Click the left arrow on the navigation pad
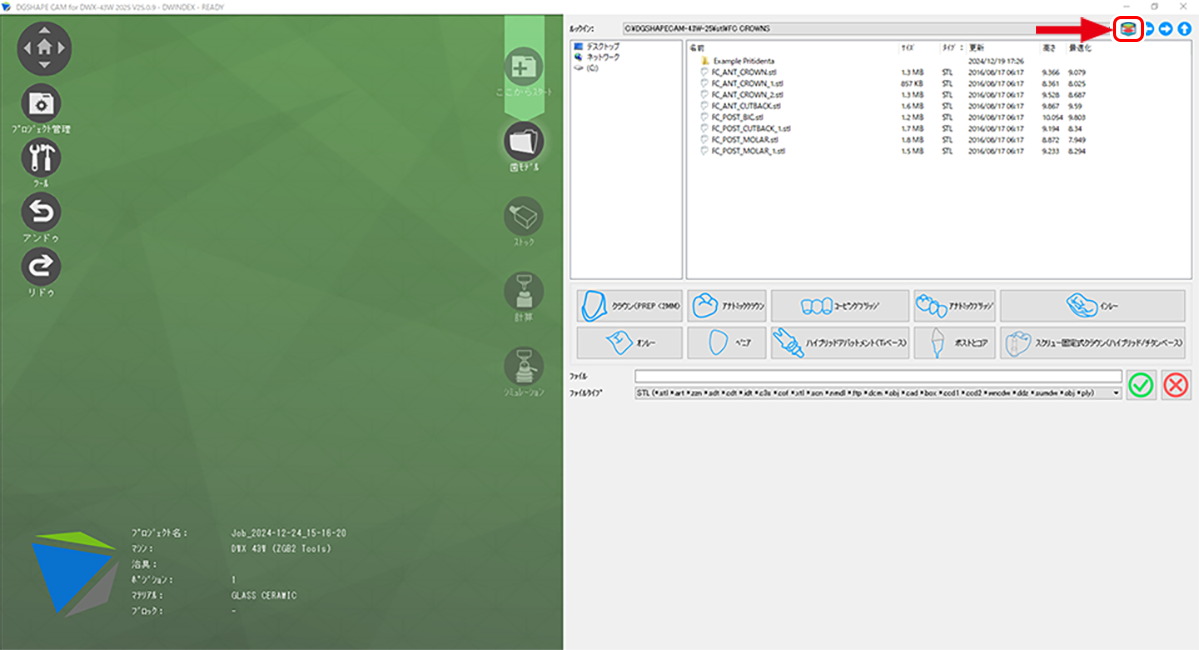The width and height of the screenshot is (1199, 650). coord(27,47)
